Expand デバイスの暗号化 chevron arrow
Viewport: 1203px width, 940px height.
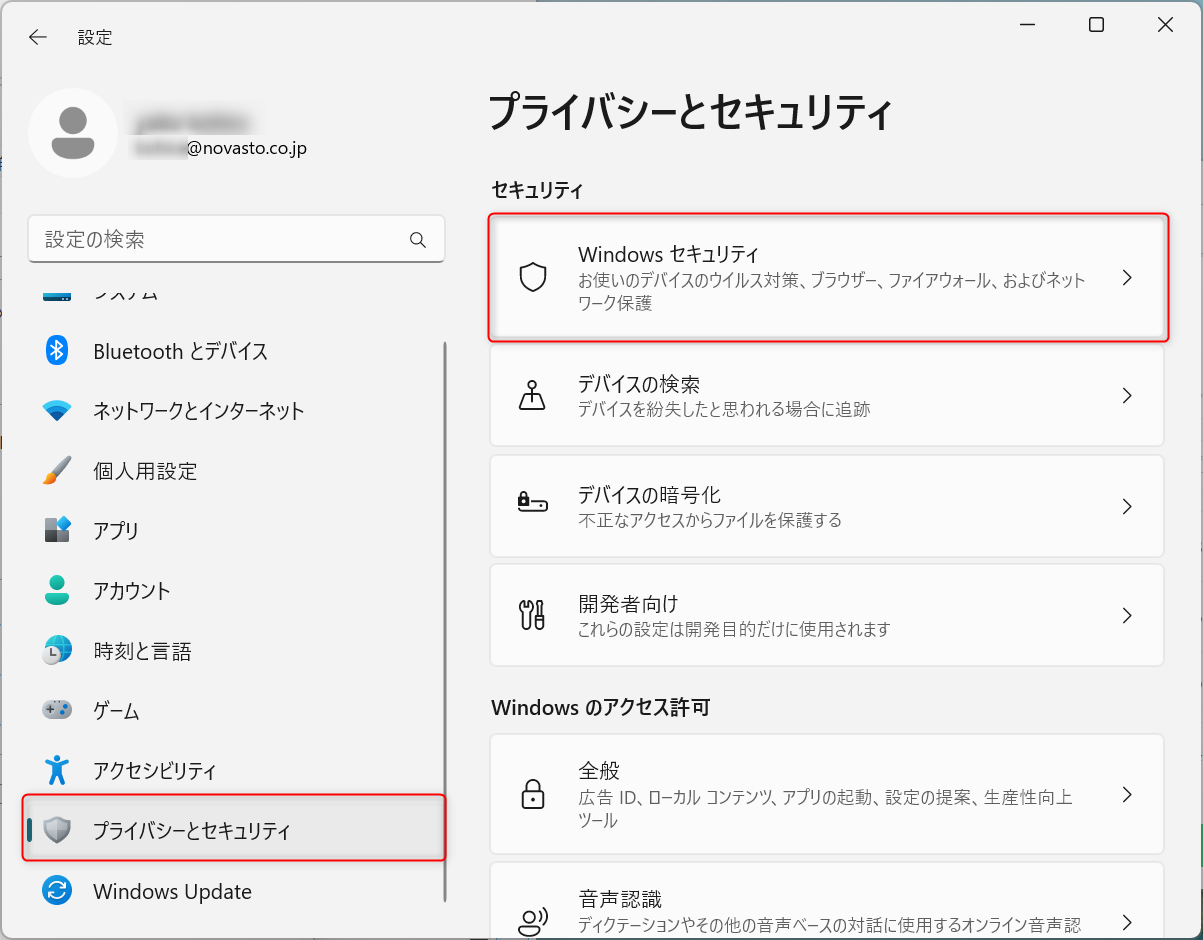click(1127, 506)
